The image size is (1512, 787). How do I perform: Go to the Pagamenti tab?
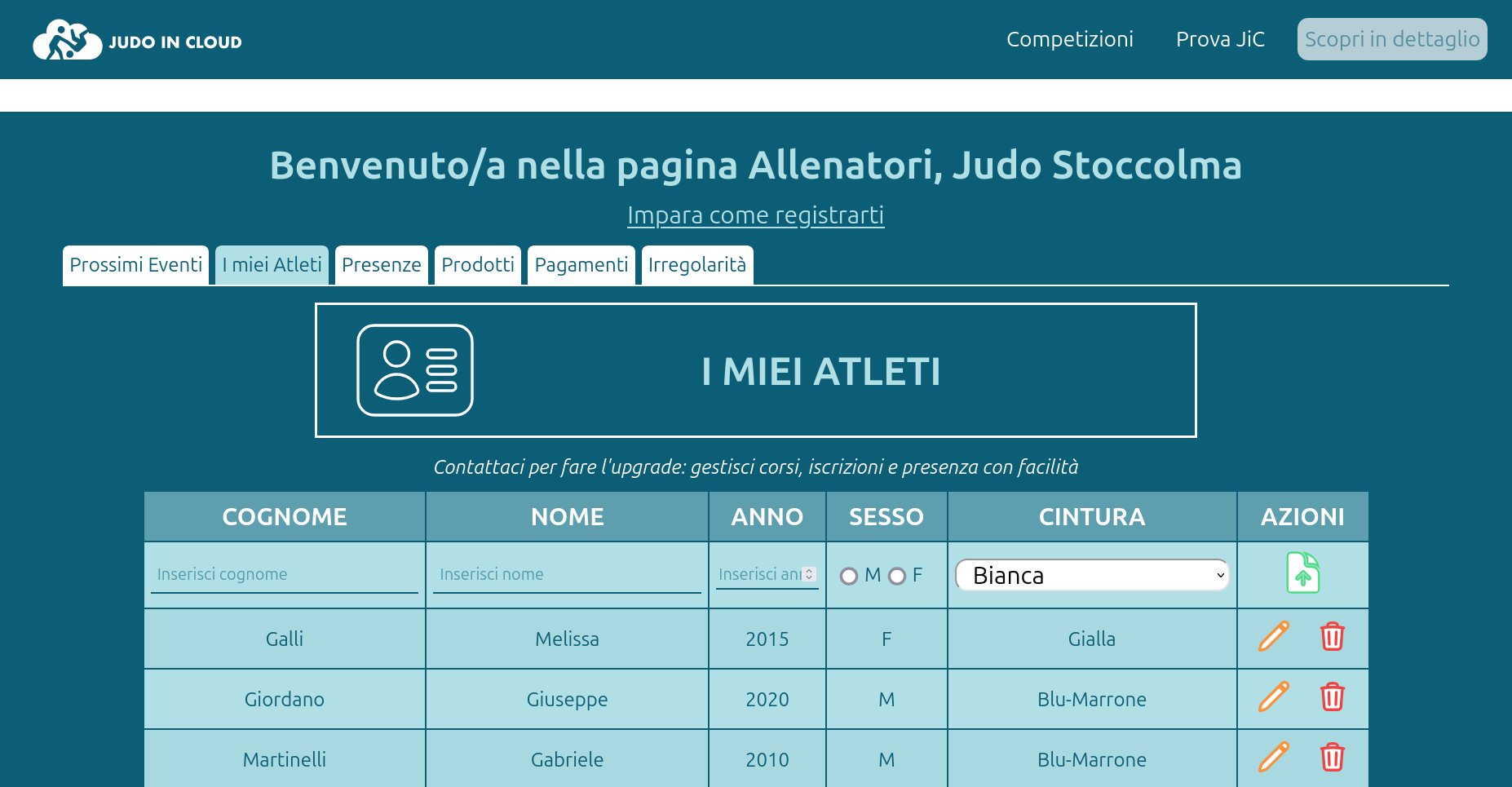tap(581, 265)
